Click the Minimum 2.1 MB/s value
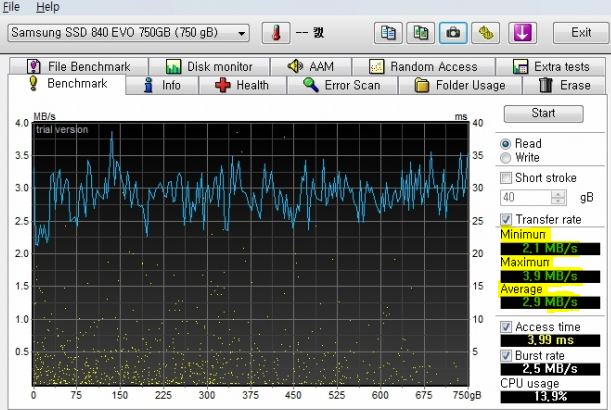Viewport: 611px width, 410px height. tap(550, 248)
